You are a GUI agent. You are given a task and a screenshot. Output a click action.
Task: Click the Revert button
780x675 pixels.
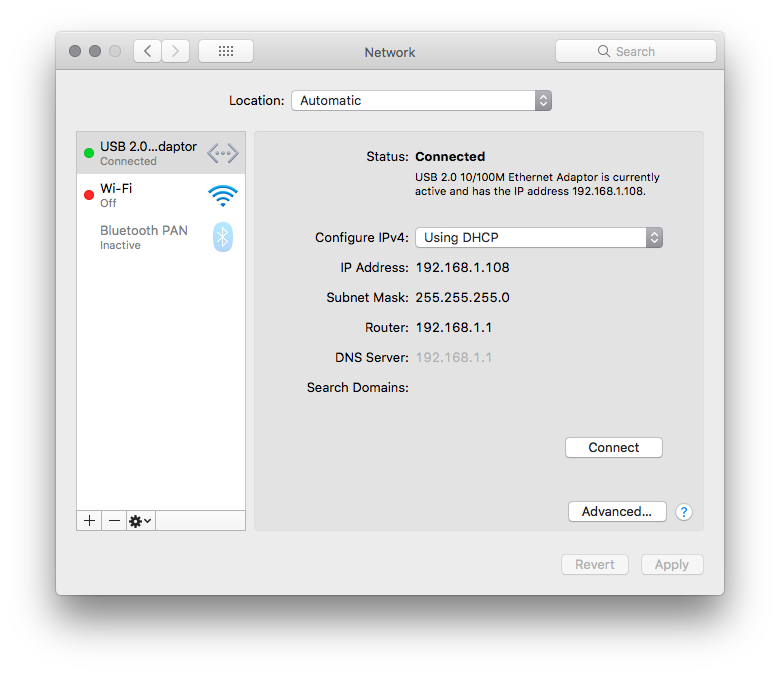coord(595,565)
